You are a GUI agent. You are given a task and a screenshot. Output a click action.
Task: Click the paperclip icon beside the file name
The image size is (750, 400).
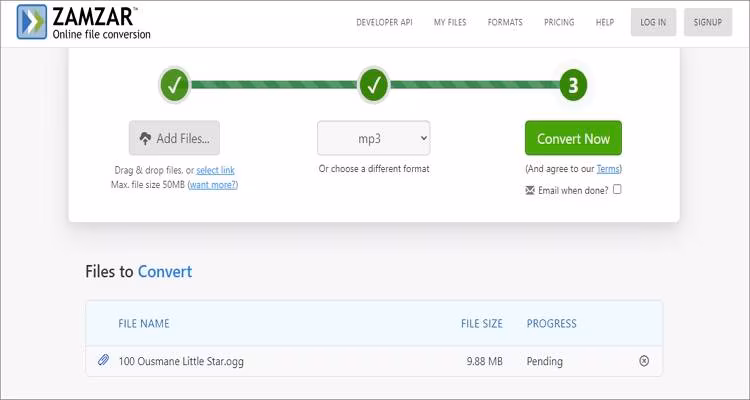point(103,361)
